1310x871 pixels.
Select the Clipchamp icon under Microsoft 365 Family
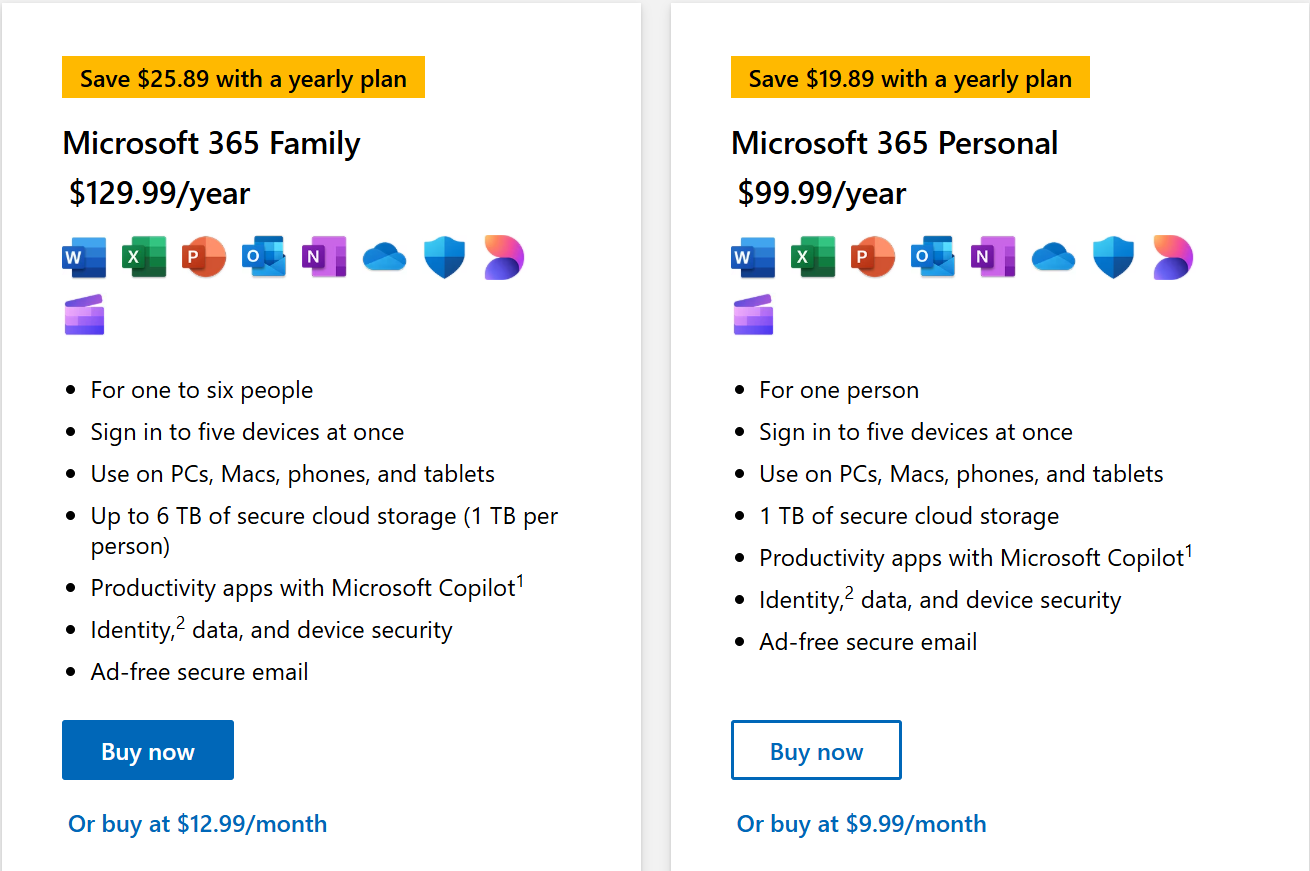tap(84, 315)
